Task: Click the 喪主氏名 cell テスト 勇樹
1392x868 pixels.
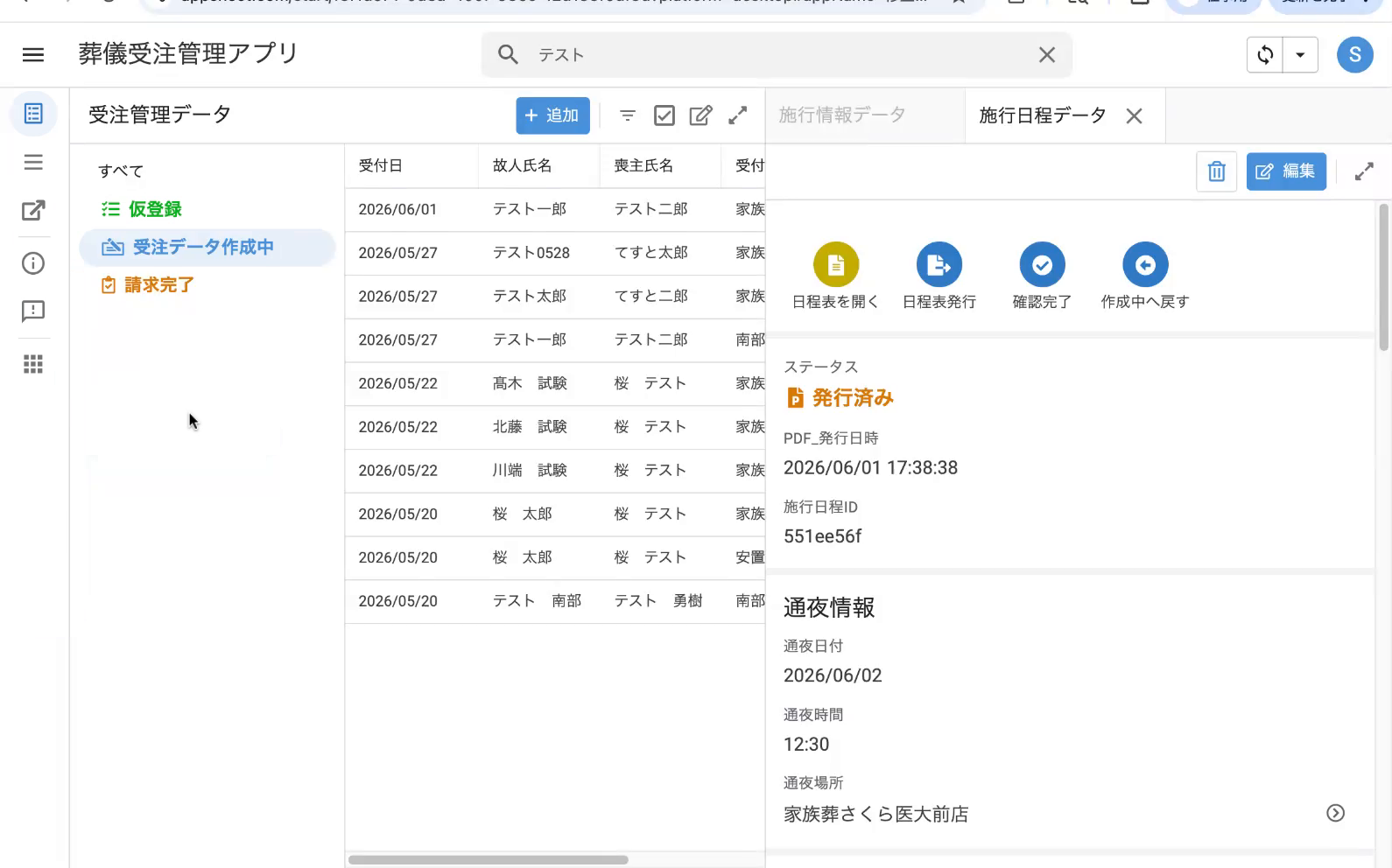Action: (x=658, y=601)
